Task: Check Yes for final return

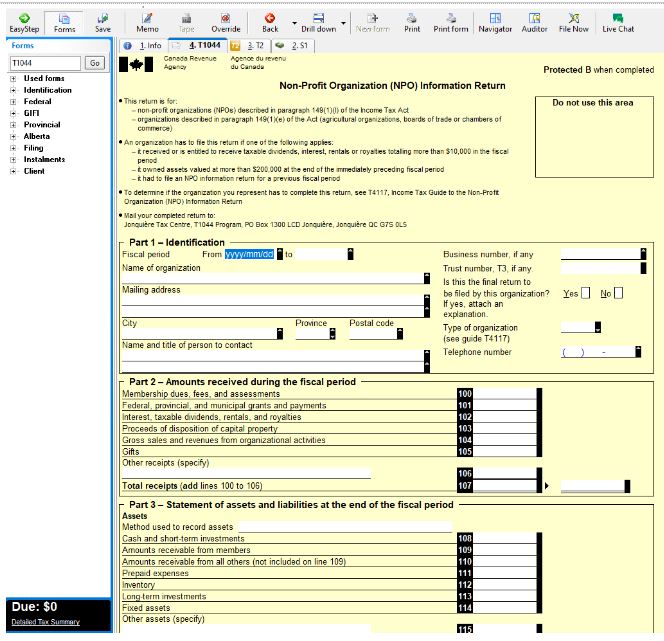Action: point(585,293)
